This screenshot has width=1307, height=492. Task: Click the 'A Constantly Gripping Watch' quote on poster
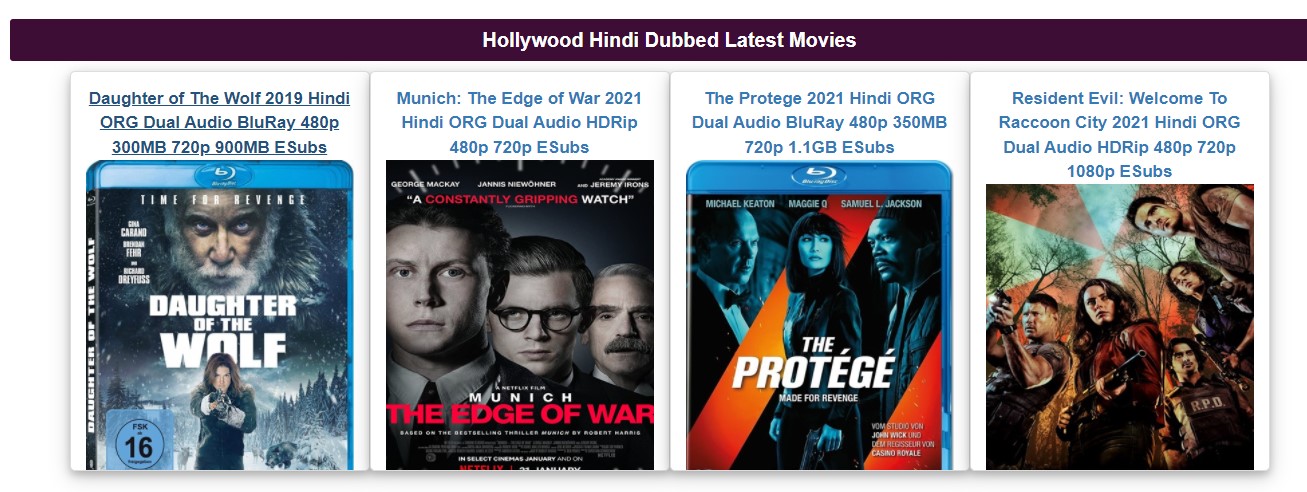pyautogui.click(x=519, y=200)
